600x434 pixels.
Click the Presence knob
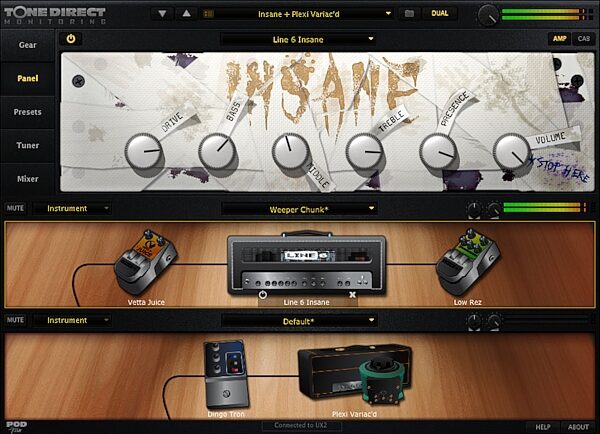coord(438,152)
